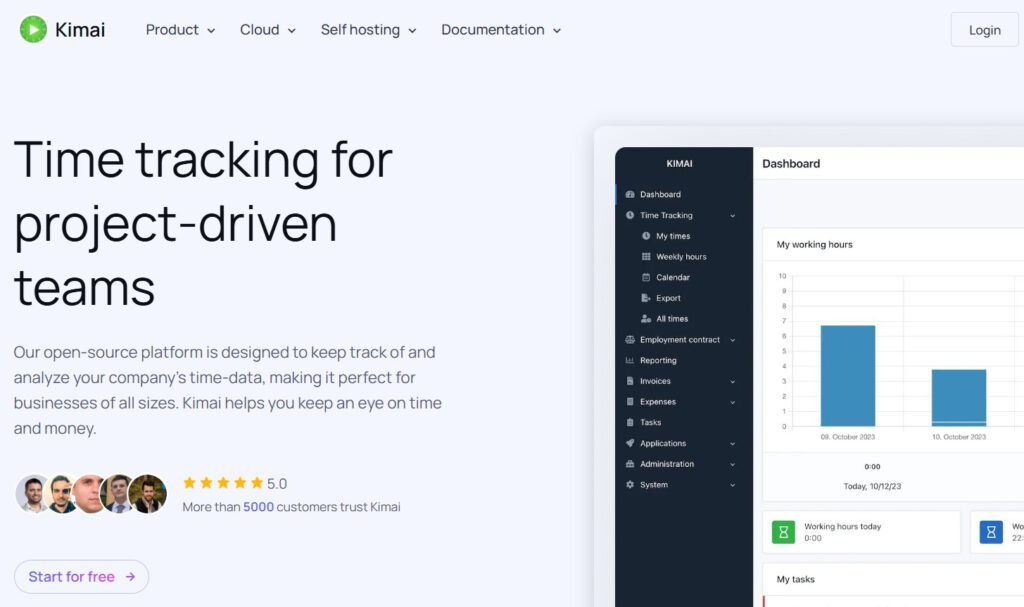Click the System gear icon
Screen dimensions: 1024x607
(630, 485)
